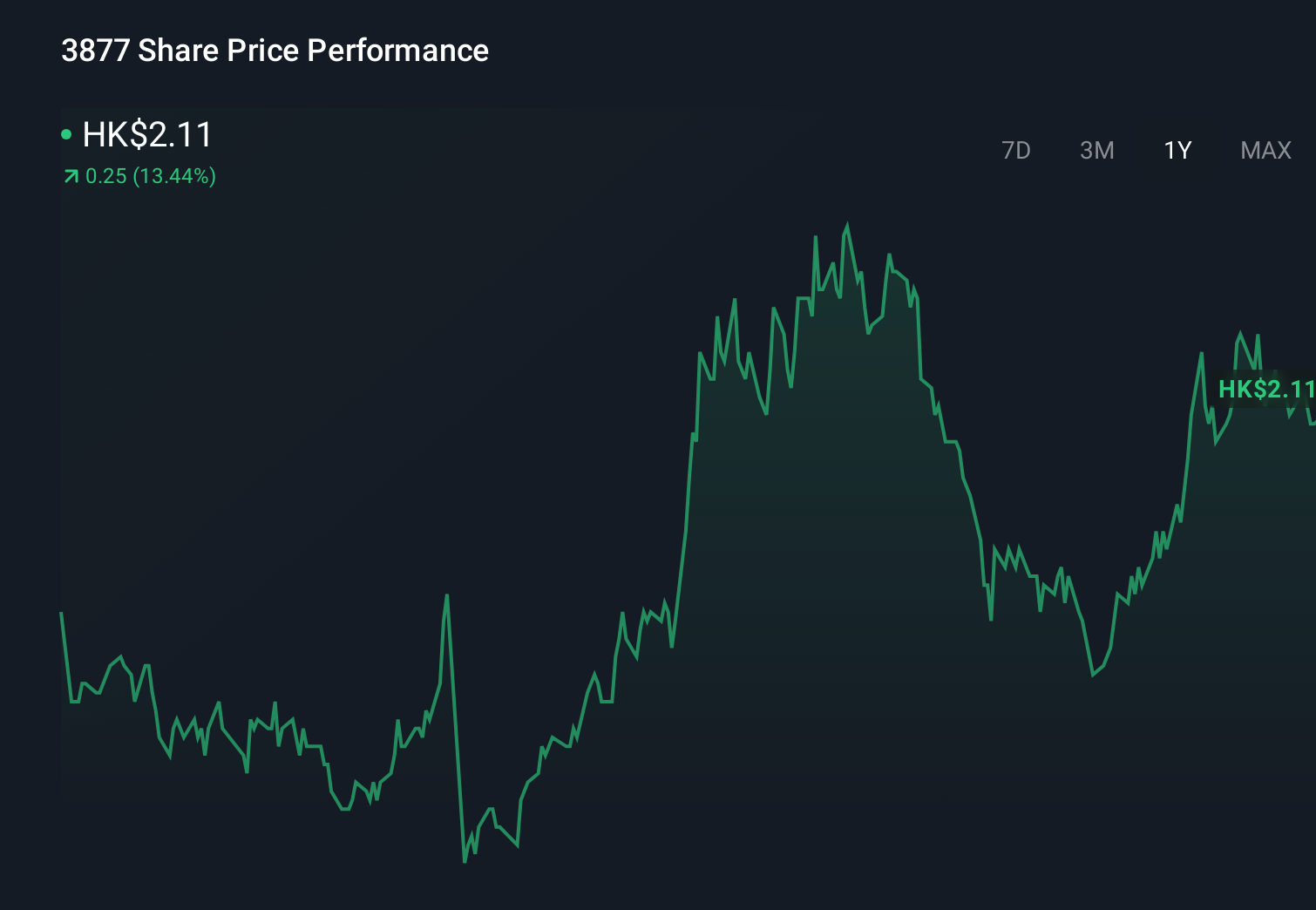
Task: Click the lowest trough of the chart
Action: 465,861
